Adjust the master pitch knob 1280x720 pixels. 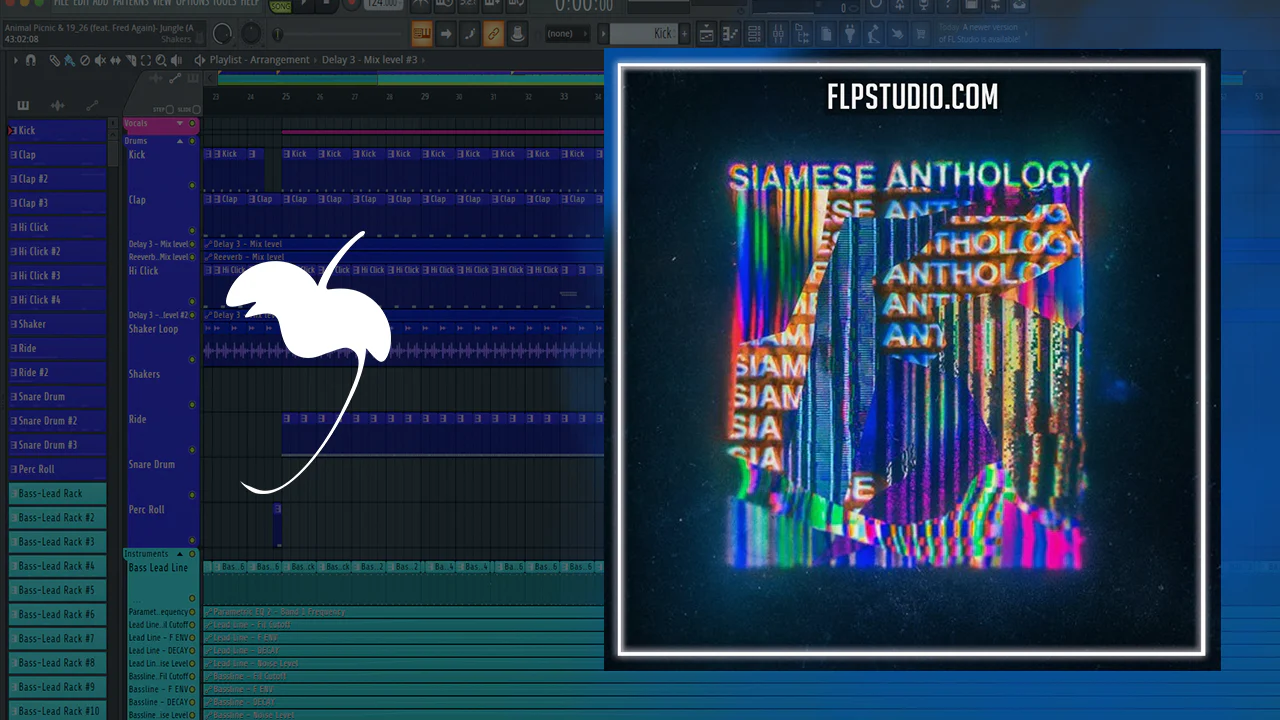250,34
